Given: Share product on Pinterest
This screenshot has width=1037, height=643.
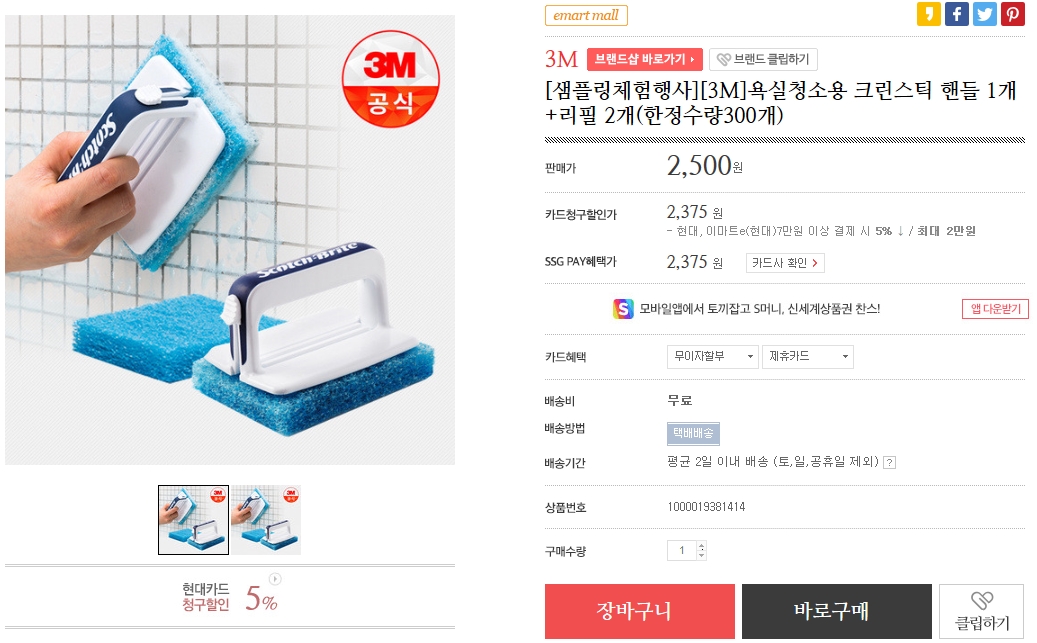Looking at the screenshot, I should [x=1013, y=14].
